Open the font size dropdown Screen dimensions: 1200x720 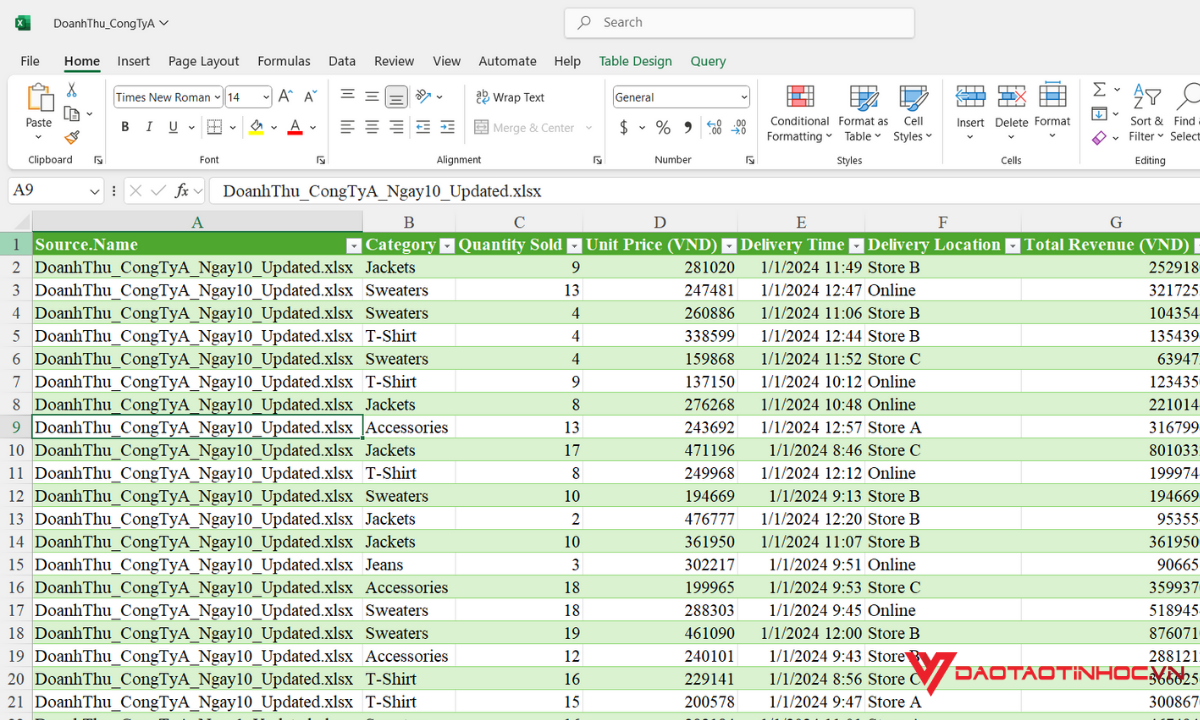click(x=266, y=97)
